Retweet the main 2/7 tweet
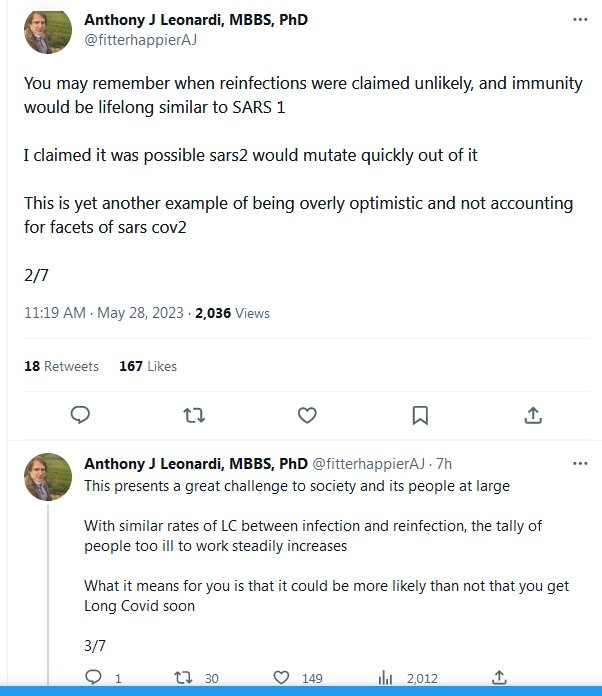 [194, 415]
